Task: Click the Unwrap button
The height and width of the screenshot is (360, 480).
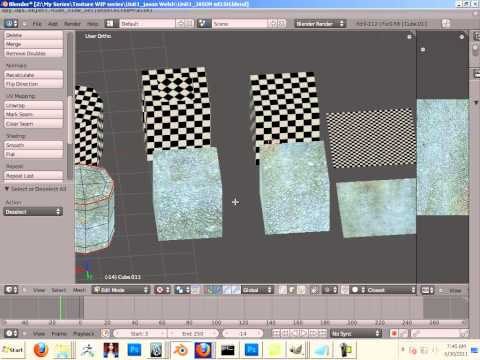Action: click(34, 105)
